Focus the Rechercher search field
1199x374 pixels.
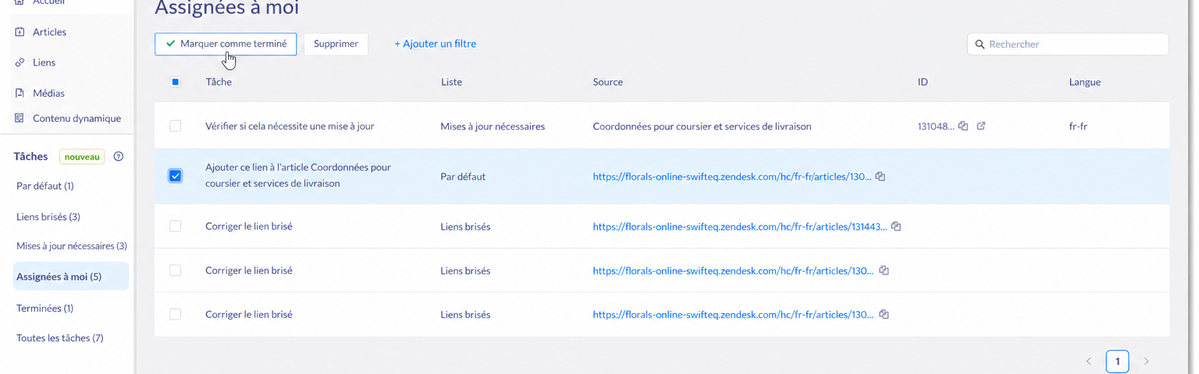(1067, 44)
